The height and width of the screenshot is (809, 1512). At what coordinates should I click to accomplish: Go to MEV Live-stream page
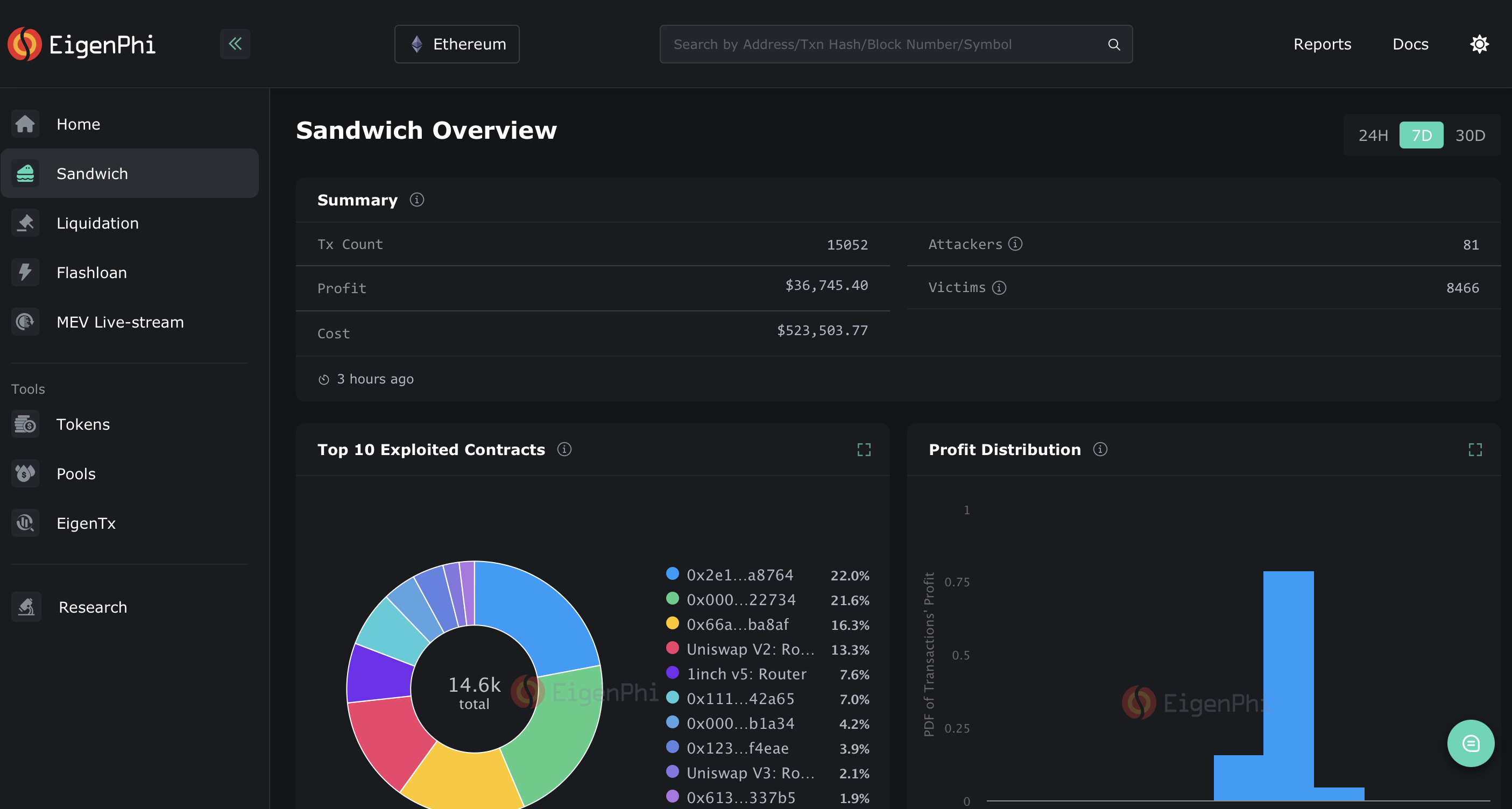pyautogui.click(x=120, y=322)
